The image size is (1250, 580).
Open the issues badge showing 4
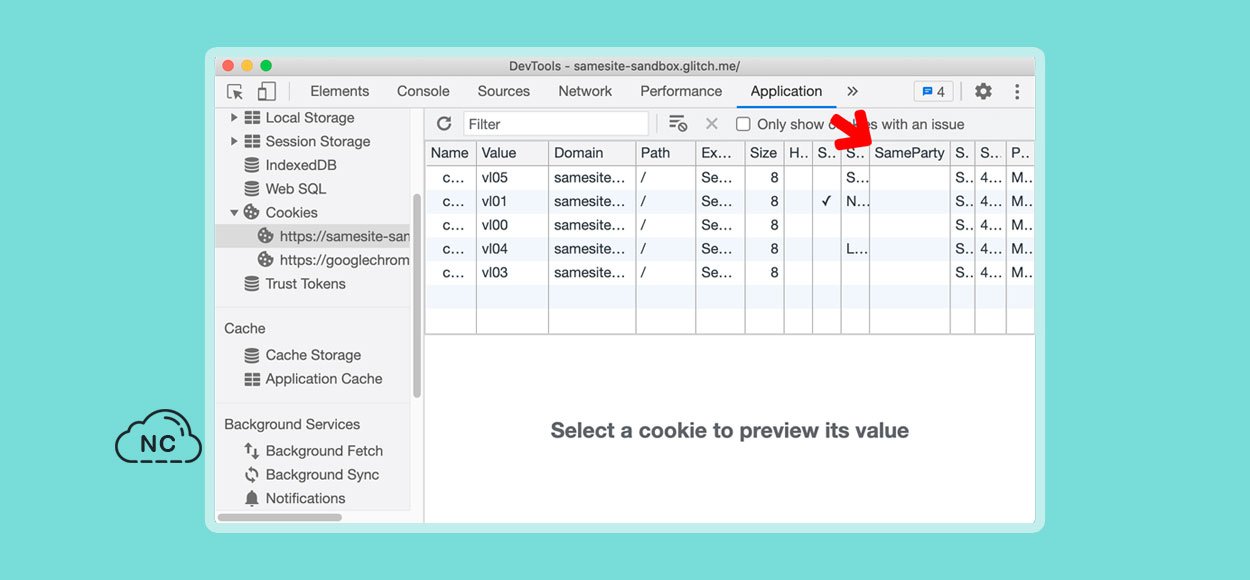(933, 92)
